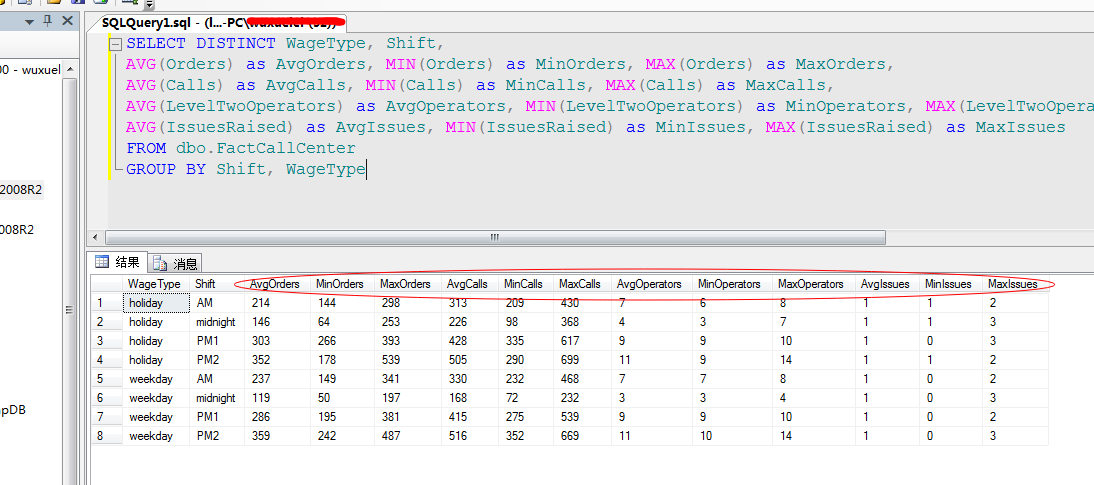Screen dimensions: 1094x485
Task: Click the Object Explorer scroll-up arrow
Action: pos(68,69)
